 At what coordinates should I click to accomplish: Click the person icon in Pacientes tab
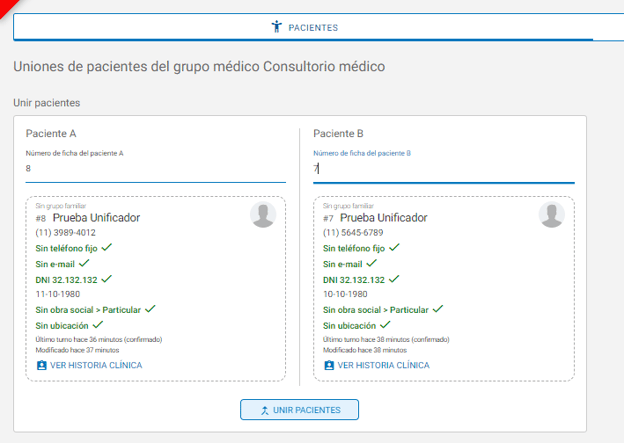(277, 27)
